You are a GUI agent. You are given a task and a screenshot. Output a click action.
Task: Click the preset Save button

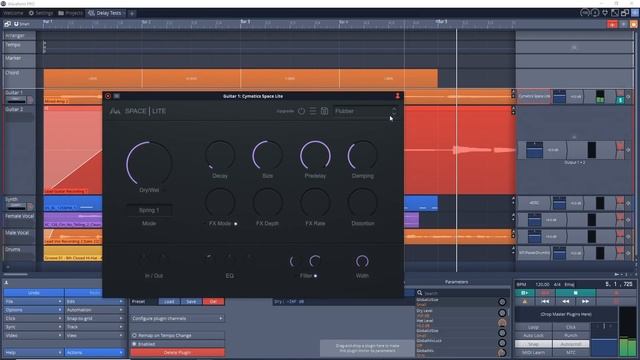coord(191,302)
